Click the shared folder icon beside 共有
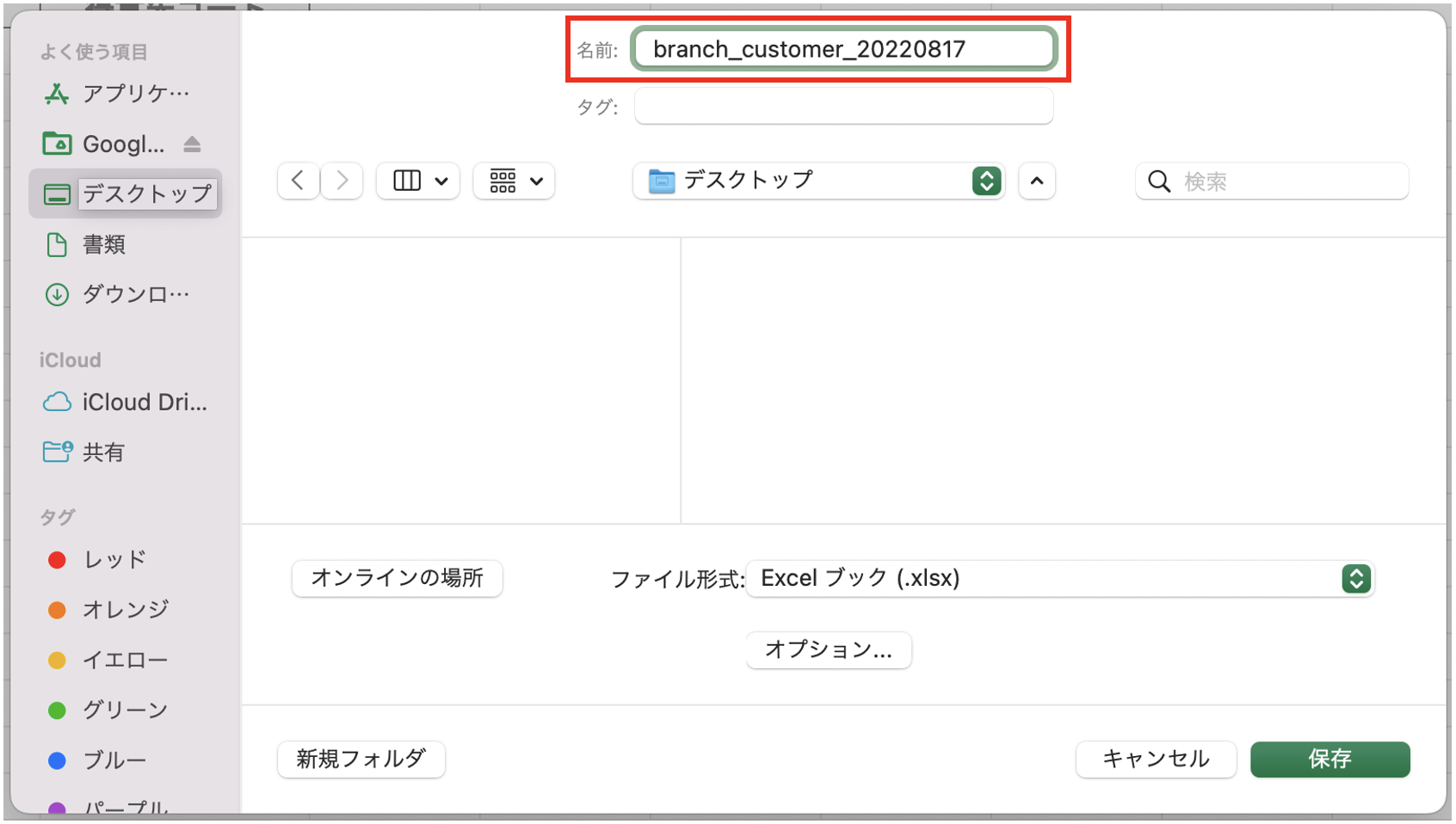The height and width of the screenshot is (824, 1456). point(58,452)
